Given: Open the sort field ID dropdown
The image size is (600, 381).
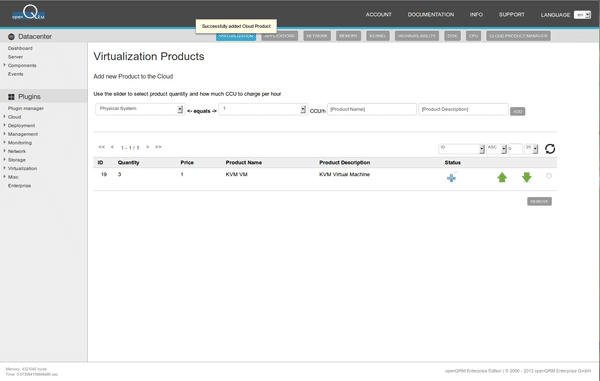Looking at the screenshot, I should click(461, 148).
